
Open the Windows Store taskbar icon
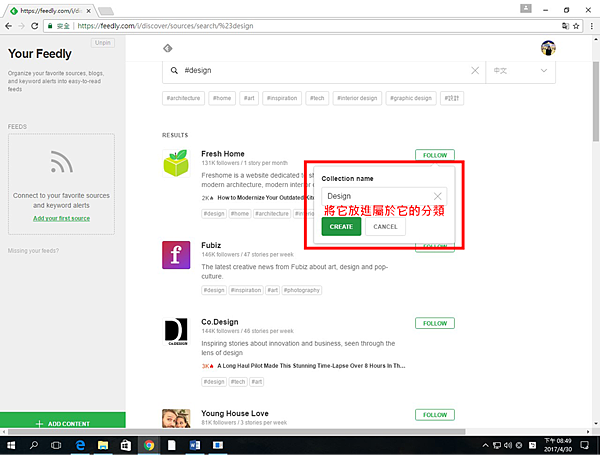[126, 445]
